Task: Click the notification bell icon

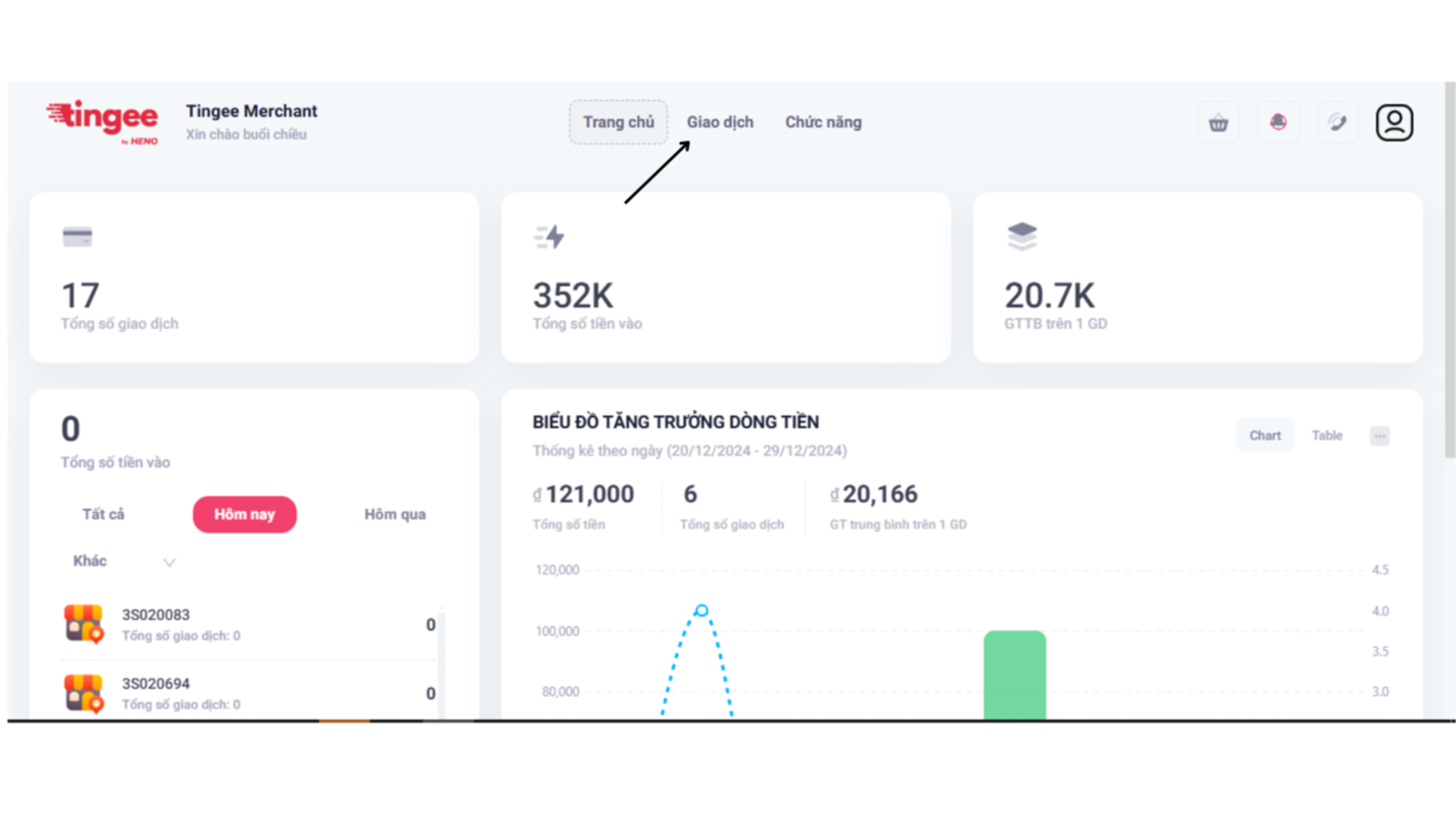Action: (x=1277, y=122)
